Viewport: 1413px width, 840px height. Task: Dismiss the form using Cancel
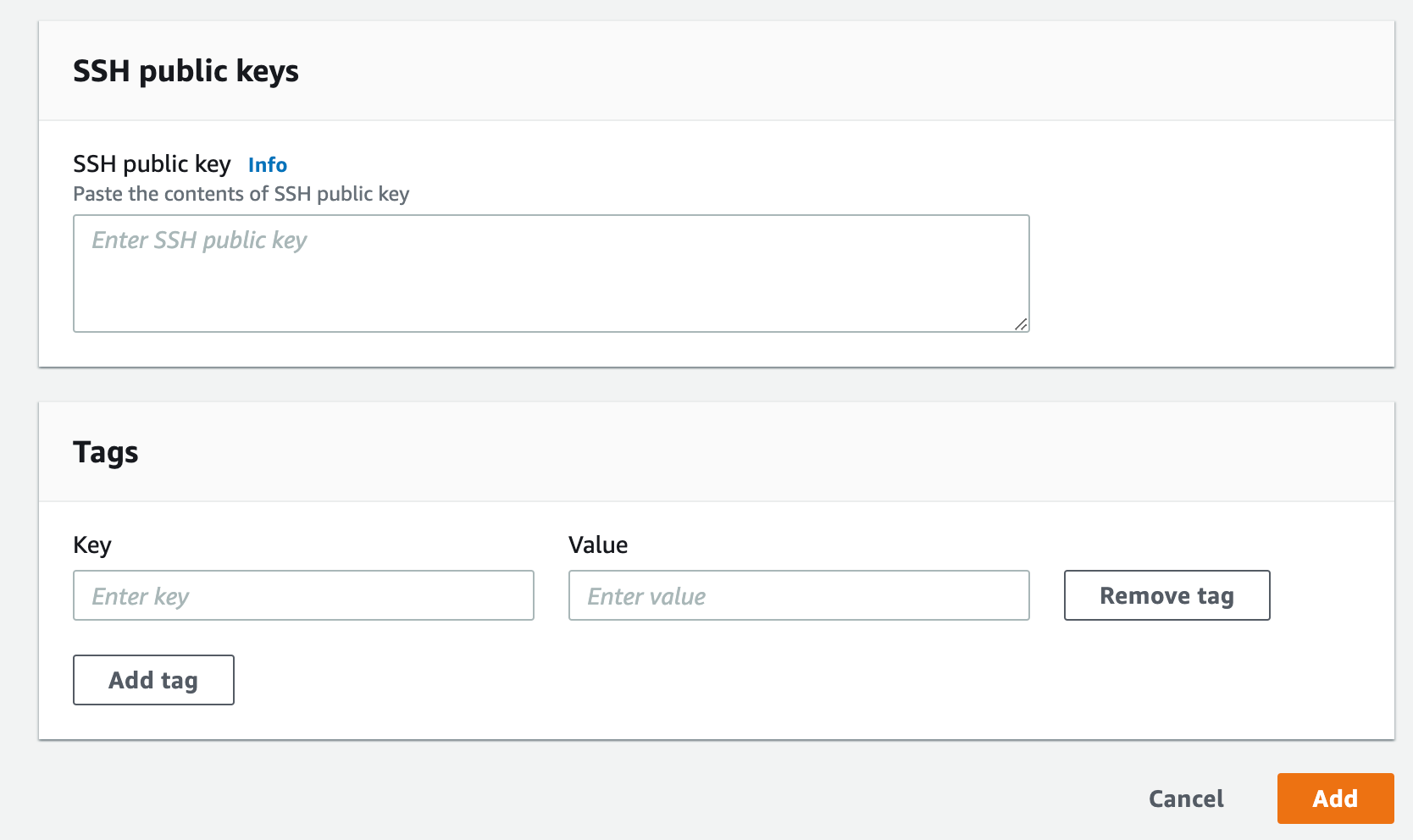[1185, 798]
